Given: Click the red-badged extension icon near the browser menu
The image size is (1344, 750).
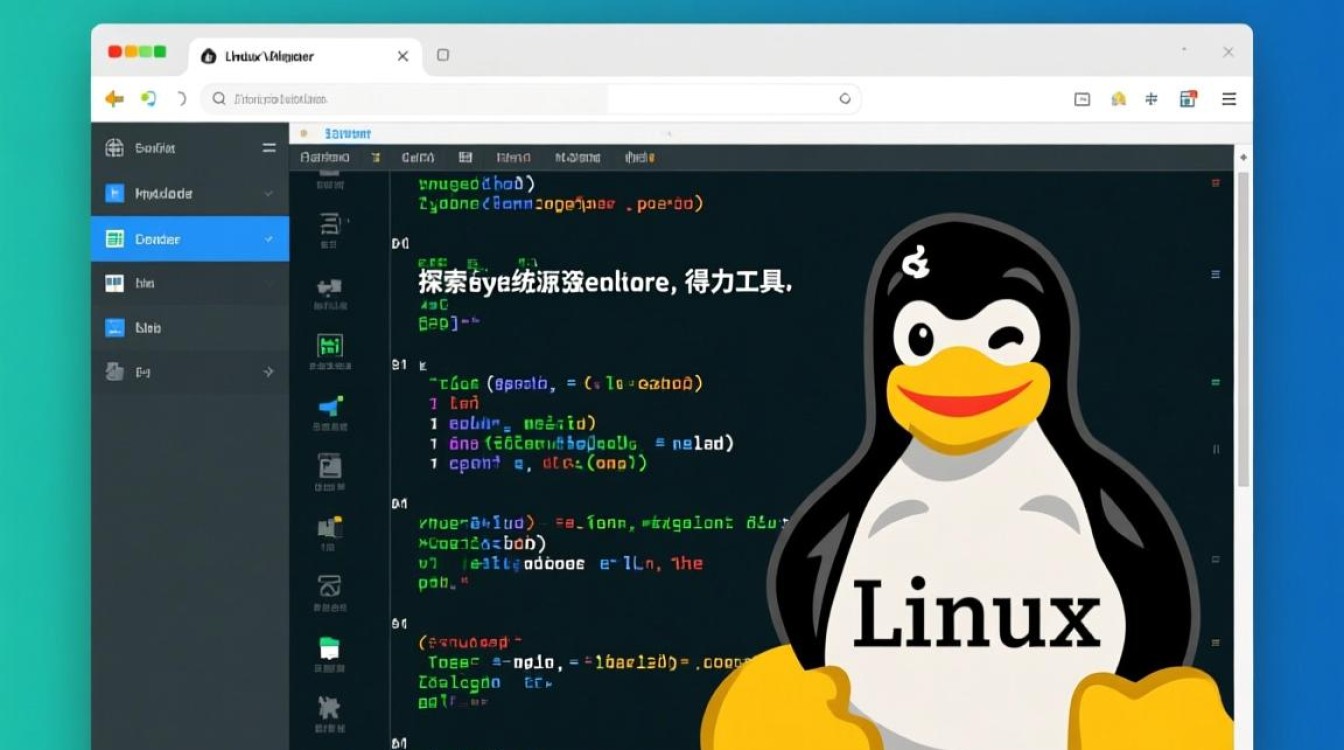Looking at the screenshot, I should coord(1188,98).
